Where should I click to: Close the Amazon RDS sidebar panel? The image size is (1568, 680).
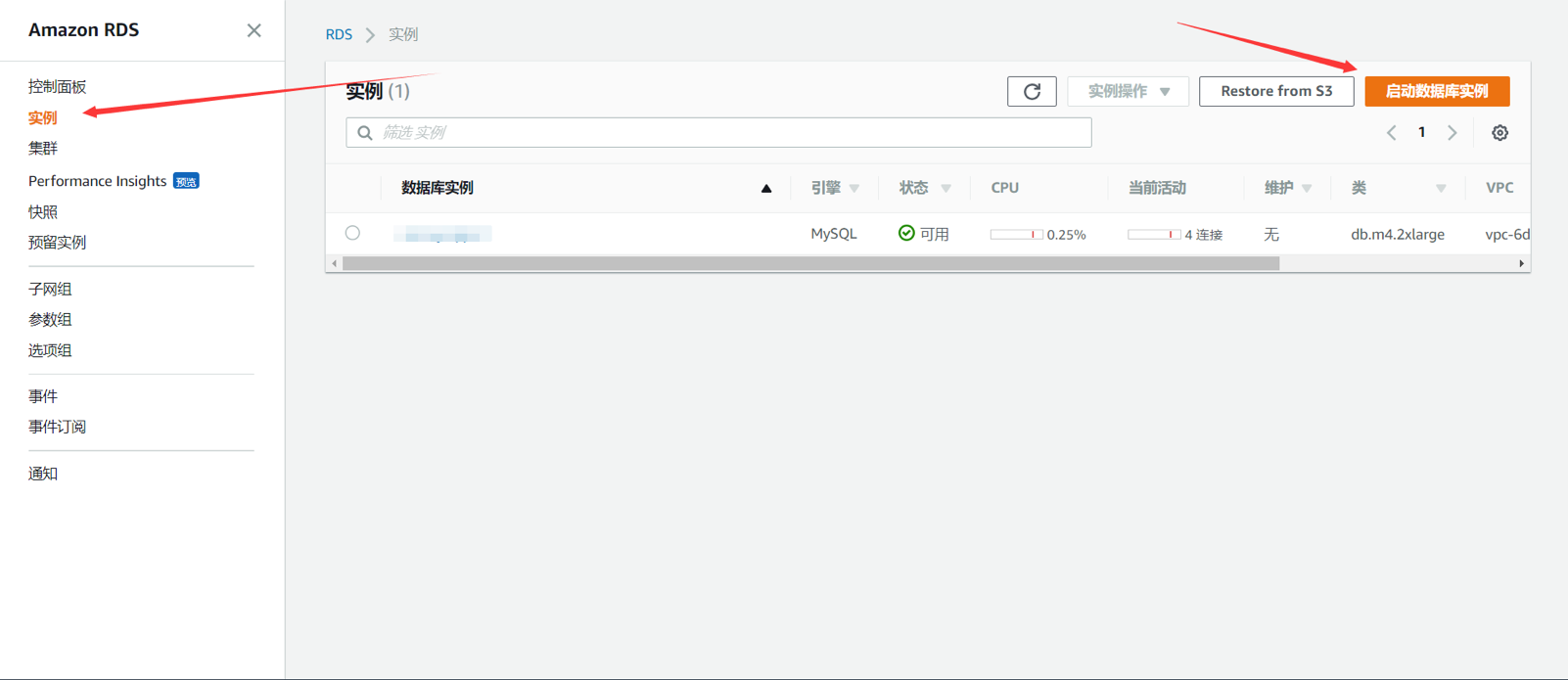pos(254,30)
